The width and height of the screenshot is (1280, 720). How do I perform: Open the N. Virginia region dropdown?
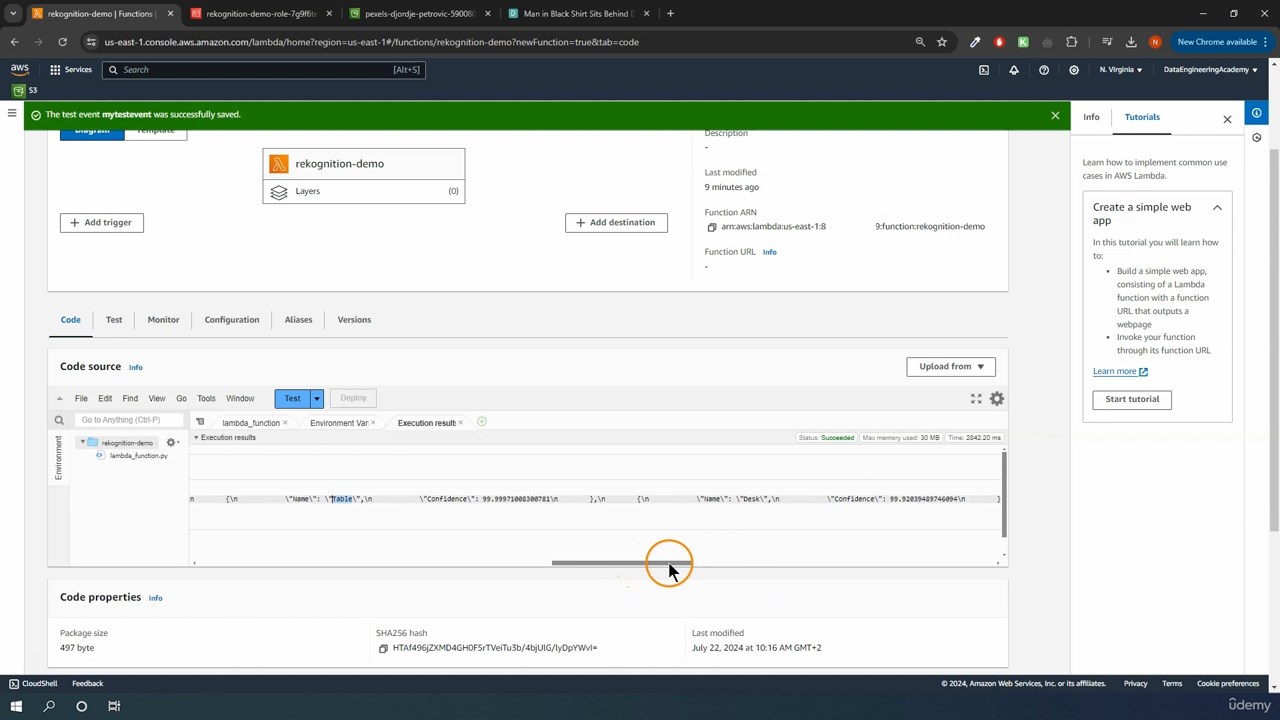pyautogui.click(x=1120, y=70)
